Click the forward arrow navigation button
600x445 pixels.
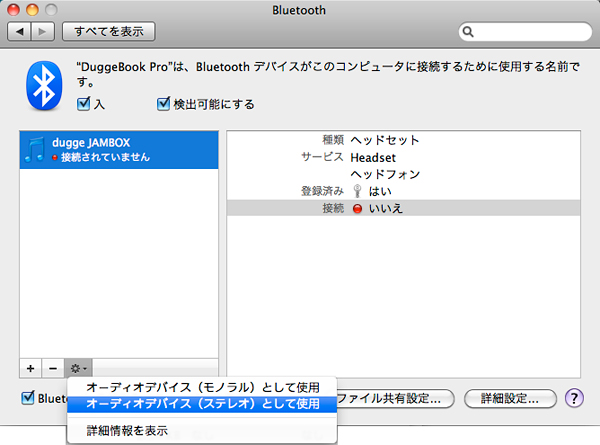(43, 31)
